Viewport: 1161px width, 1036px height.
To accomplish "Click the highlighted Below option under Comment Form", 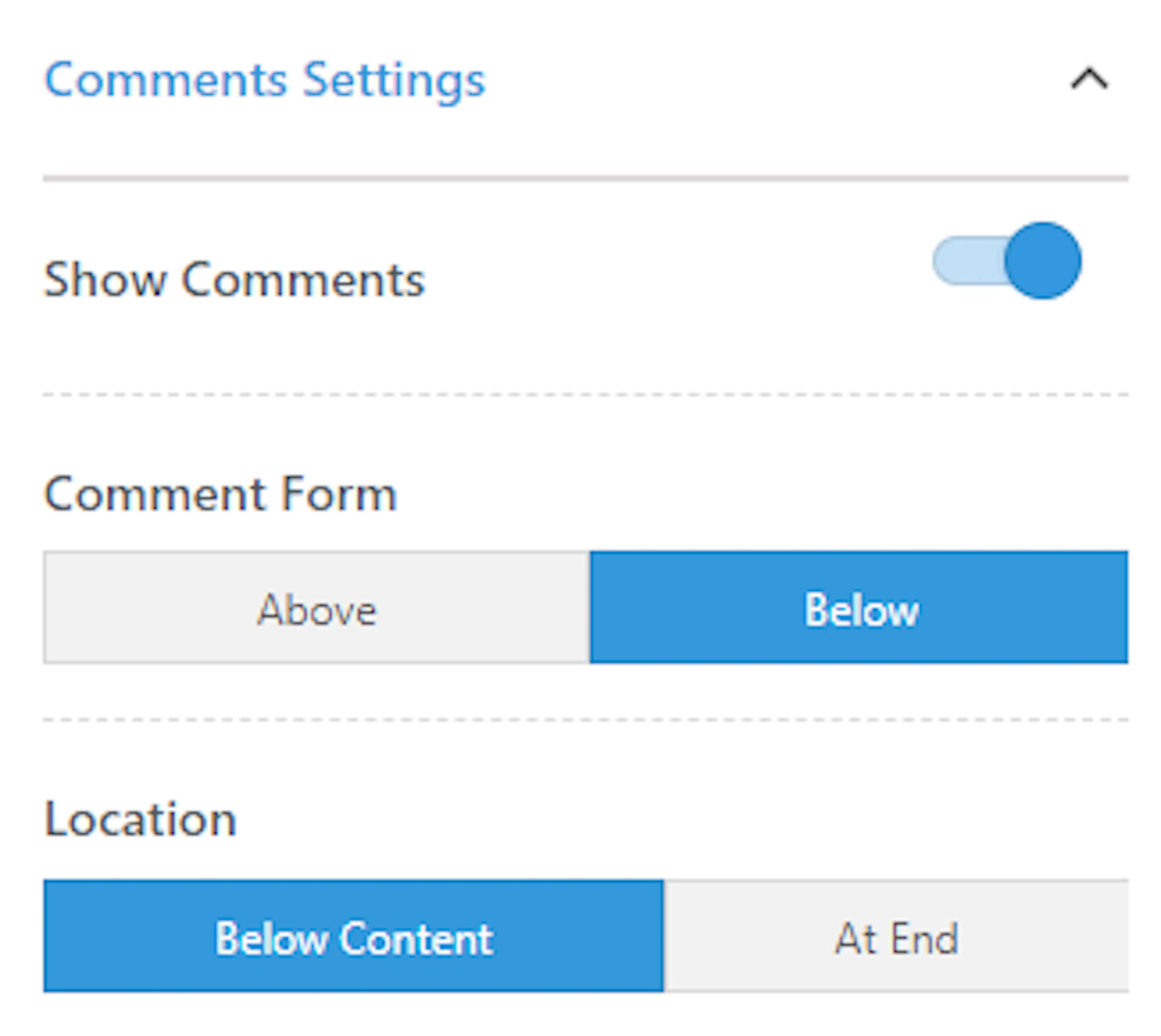I will (x=859, y=607).
